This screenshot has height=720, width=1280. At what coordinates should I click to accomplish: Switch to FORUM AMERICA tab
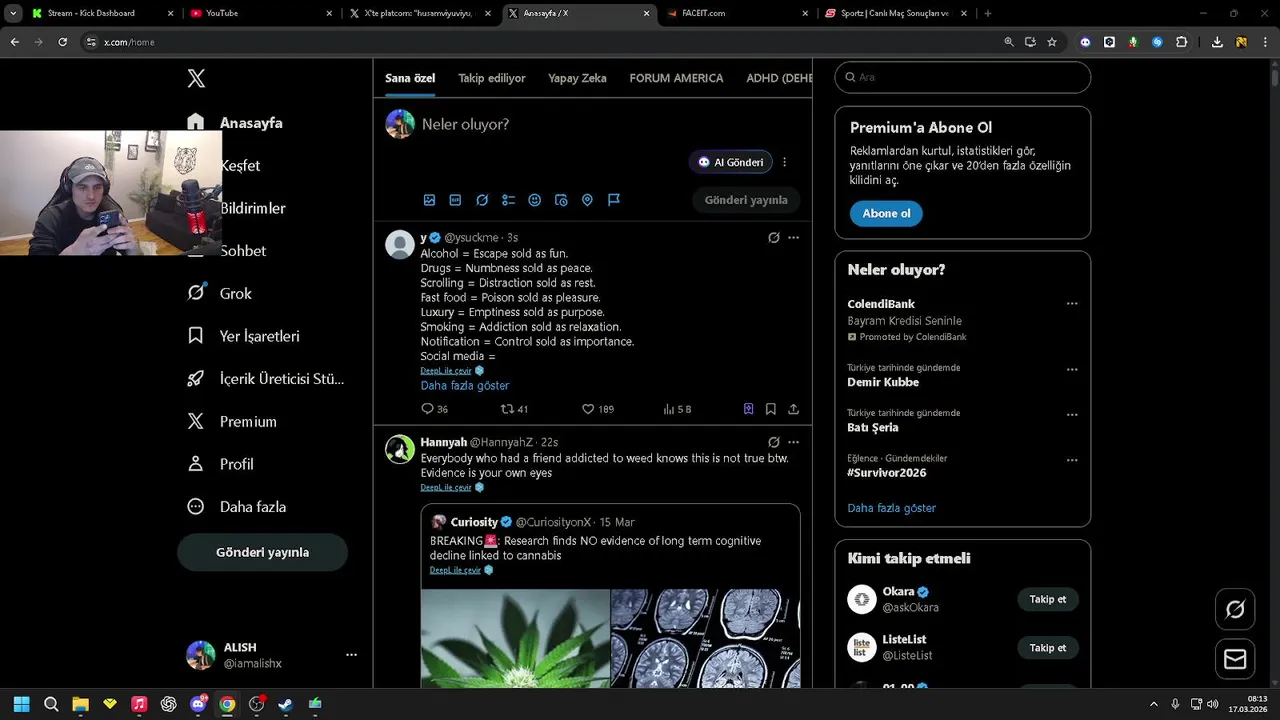[x=676, y=78]
